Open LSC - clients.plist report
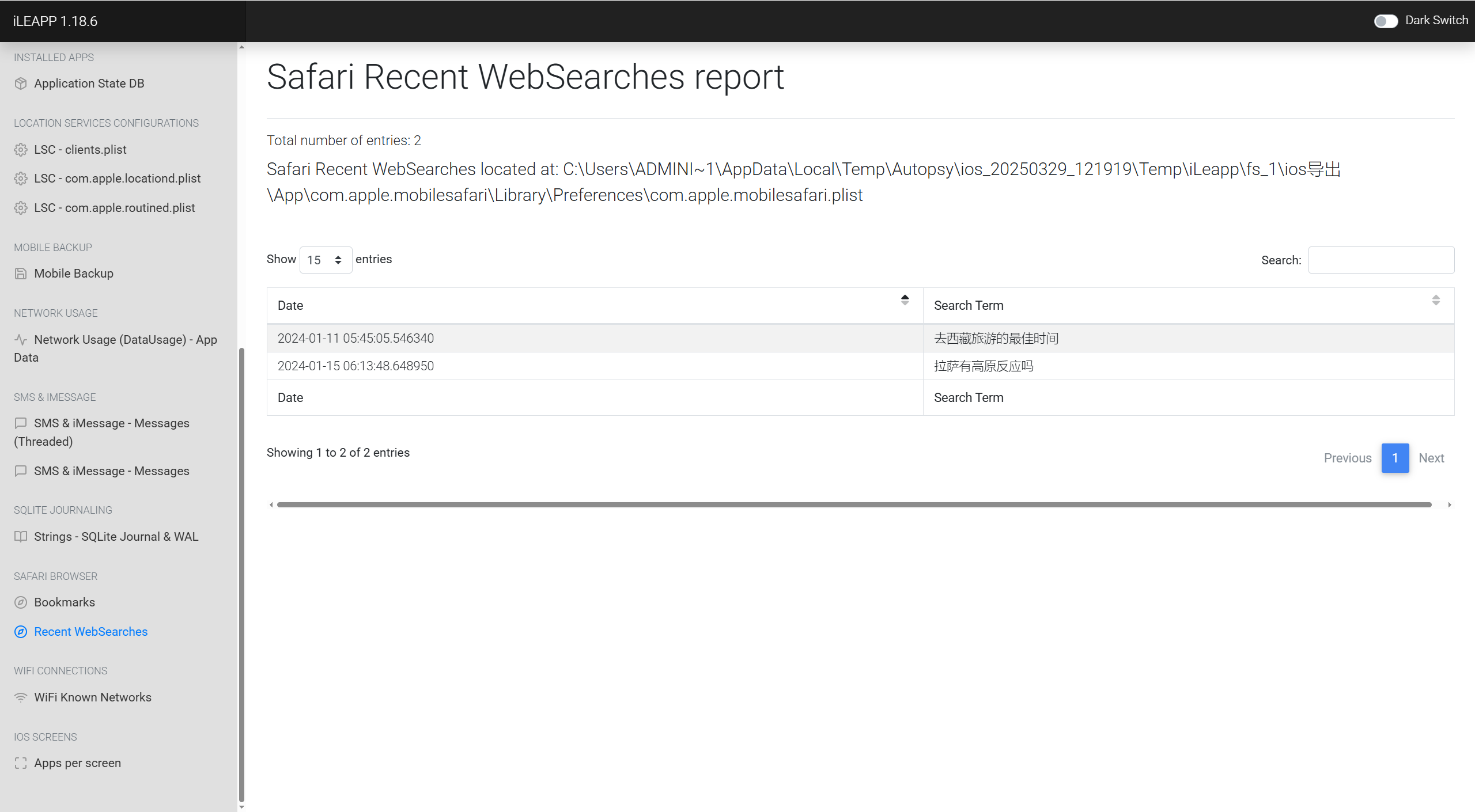The image size is (1475, 812). pos(80,150)
